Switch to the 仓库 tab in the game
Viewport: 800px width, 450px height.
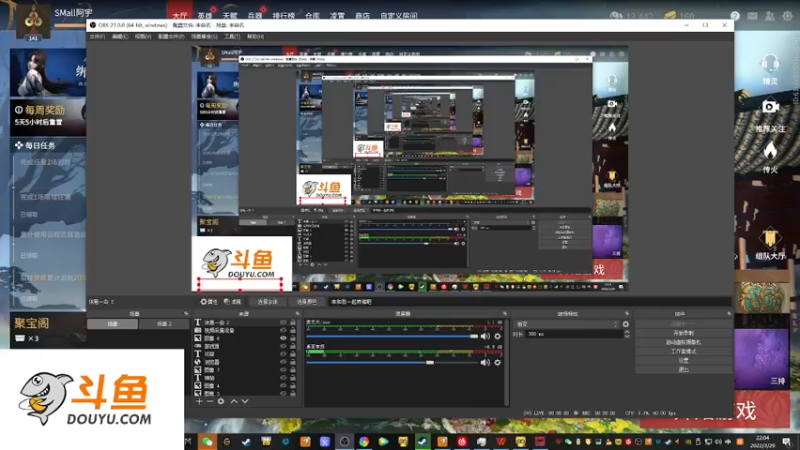point(312,16)
